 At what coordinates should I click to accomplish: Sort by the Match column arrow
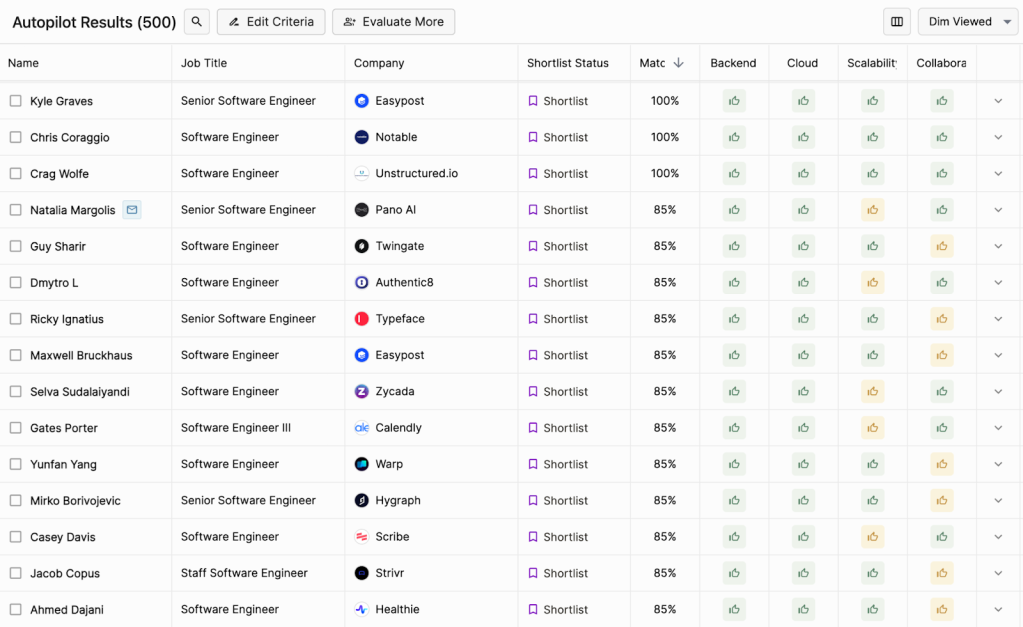pyautogui.click(x=678, y=63)
